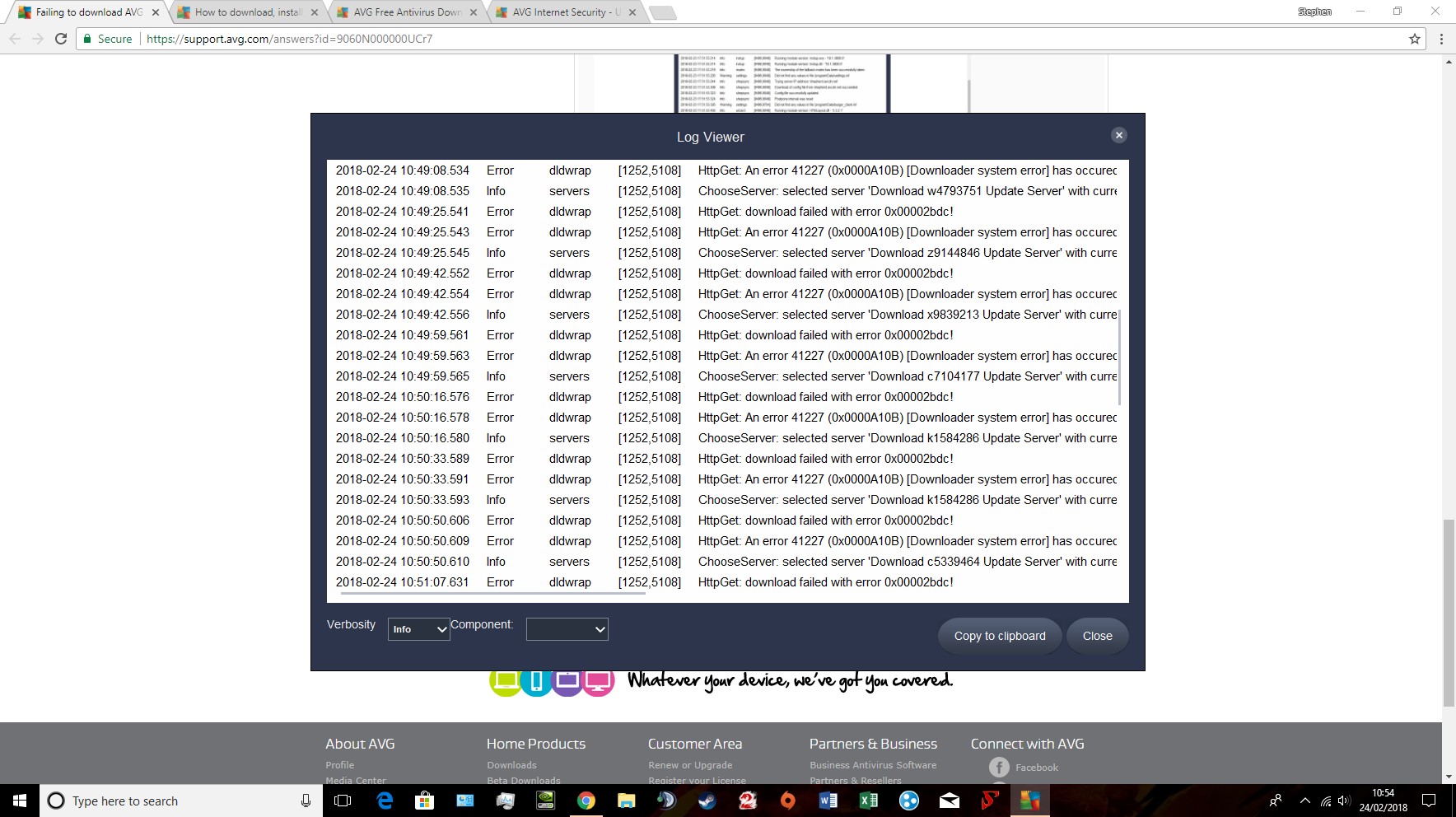Open Steam from the taskbar

(707, 801)
